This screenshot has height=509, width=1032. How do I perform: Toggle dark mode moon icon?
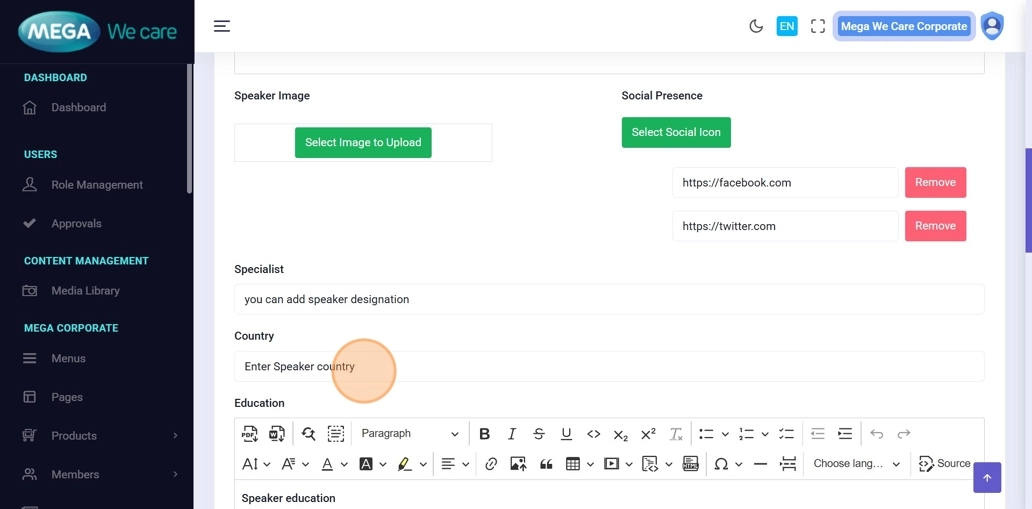pyautogui.click(x=756, y=27)
